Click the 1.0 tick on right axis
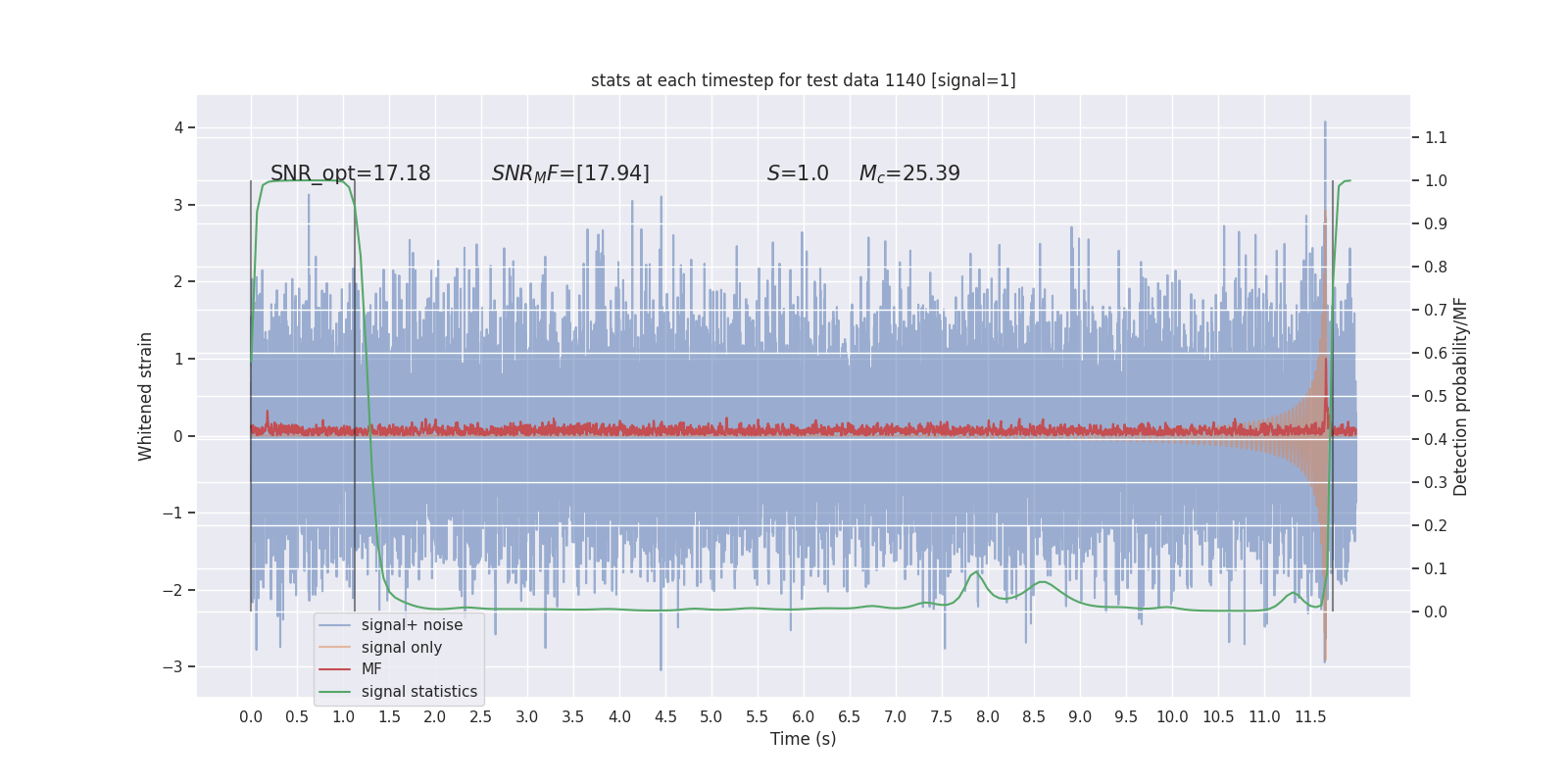The height and width of the screenshot is (784, 1568). tap(1436, 180)
